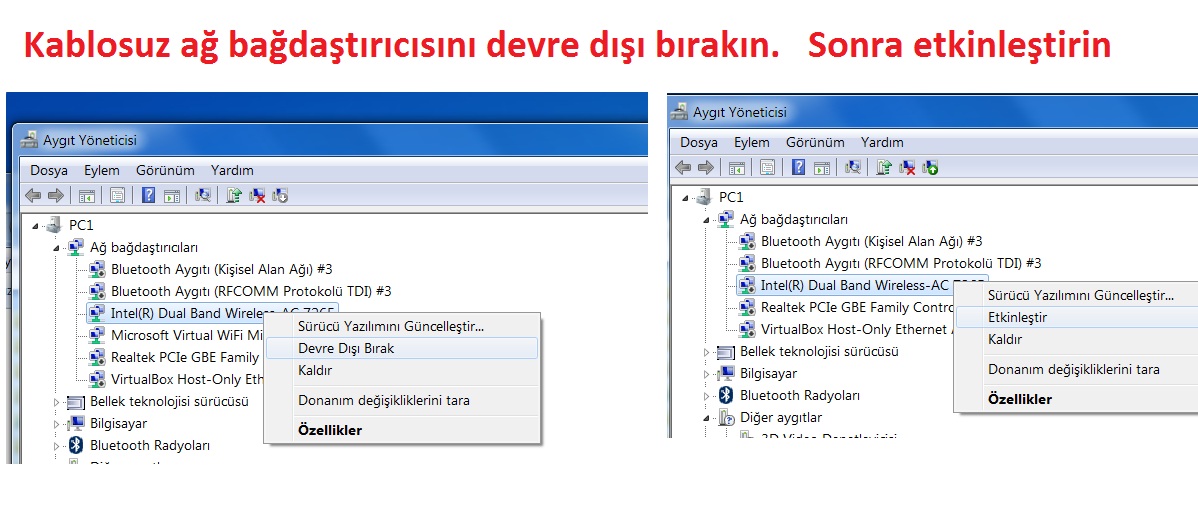Click the Back arrow in right window toolbar

click(x=684, y=168)
